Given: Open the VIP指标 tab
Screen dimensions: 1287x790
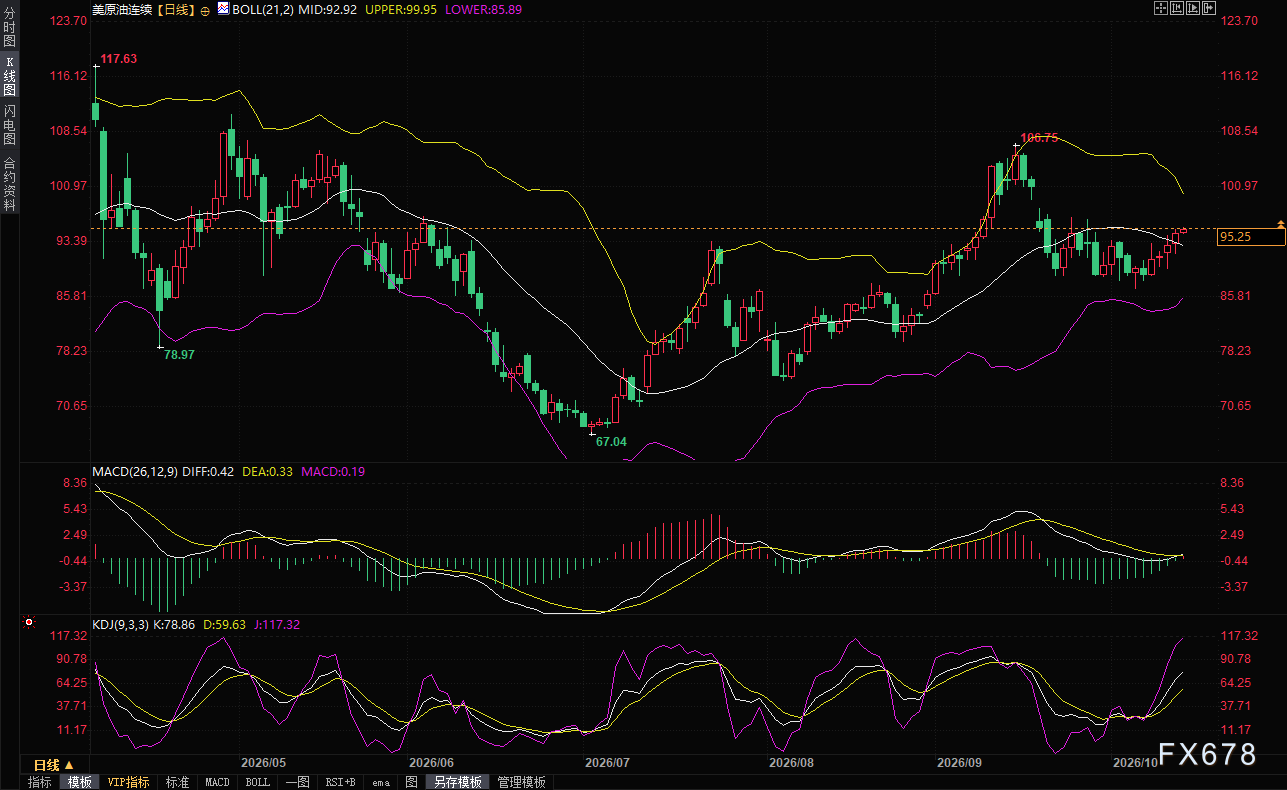Looking at the screenshot, I should (x=129, y=782).
